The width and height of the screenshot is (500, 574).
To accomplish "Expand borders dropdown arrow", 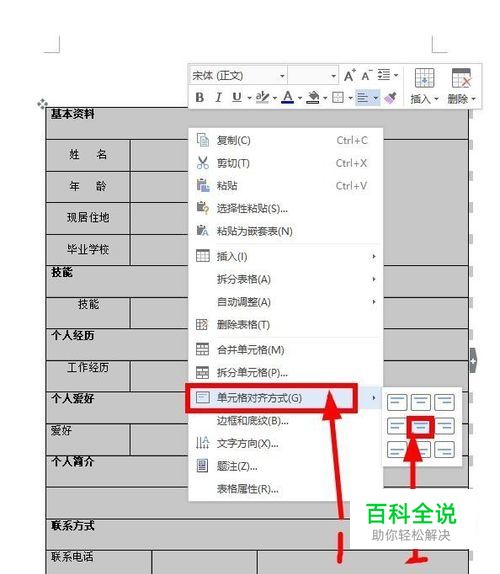I will [x=350, y=98].
